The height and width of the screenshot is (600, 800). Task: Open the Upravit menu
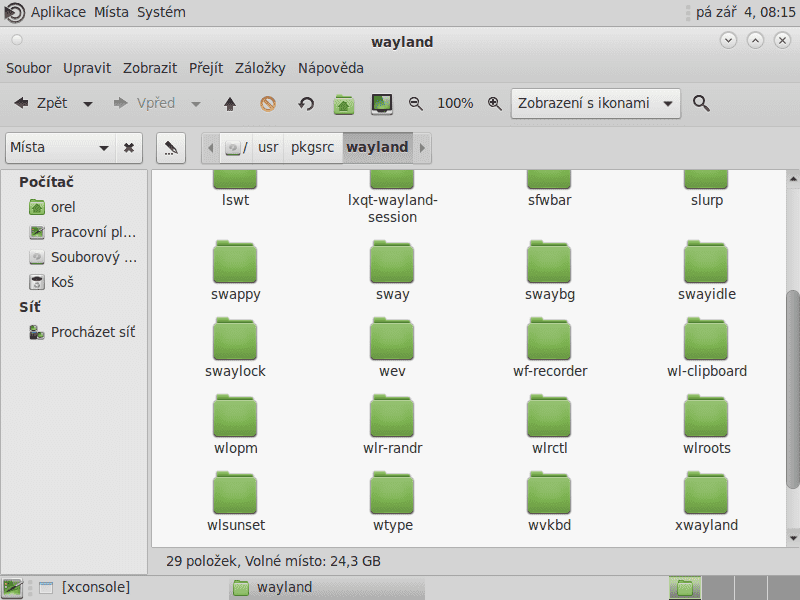[x=87, y=68]
